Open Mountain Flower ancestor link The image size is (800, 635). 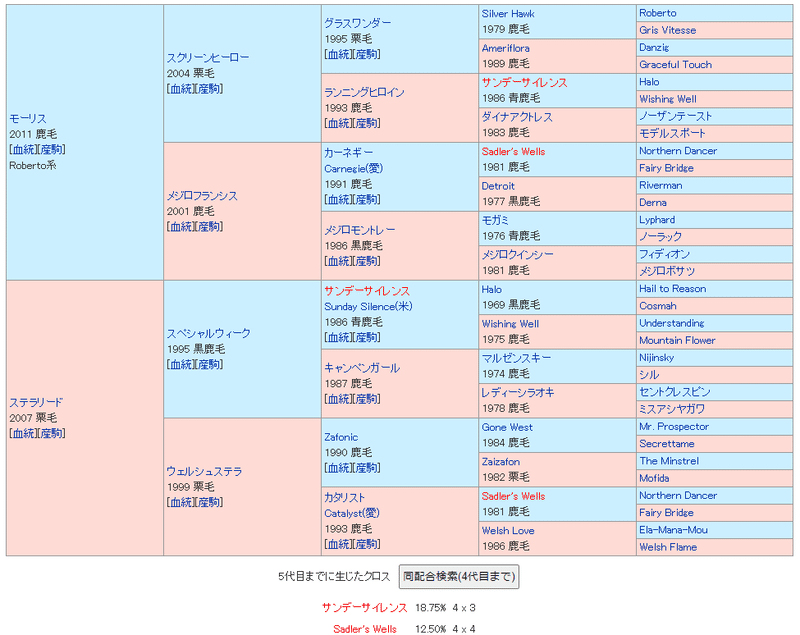tap(677, 340)
